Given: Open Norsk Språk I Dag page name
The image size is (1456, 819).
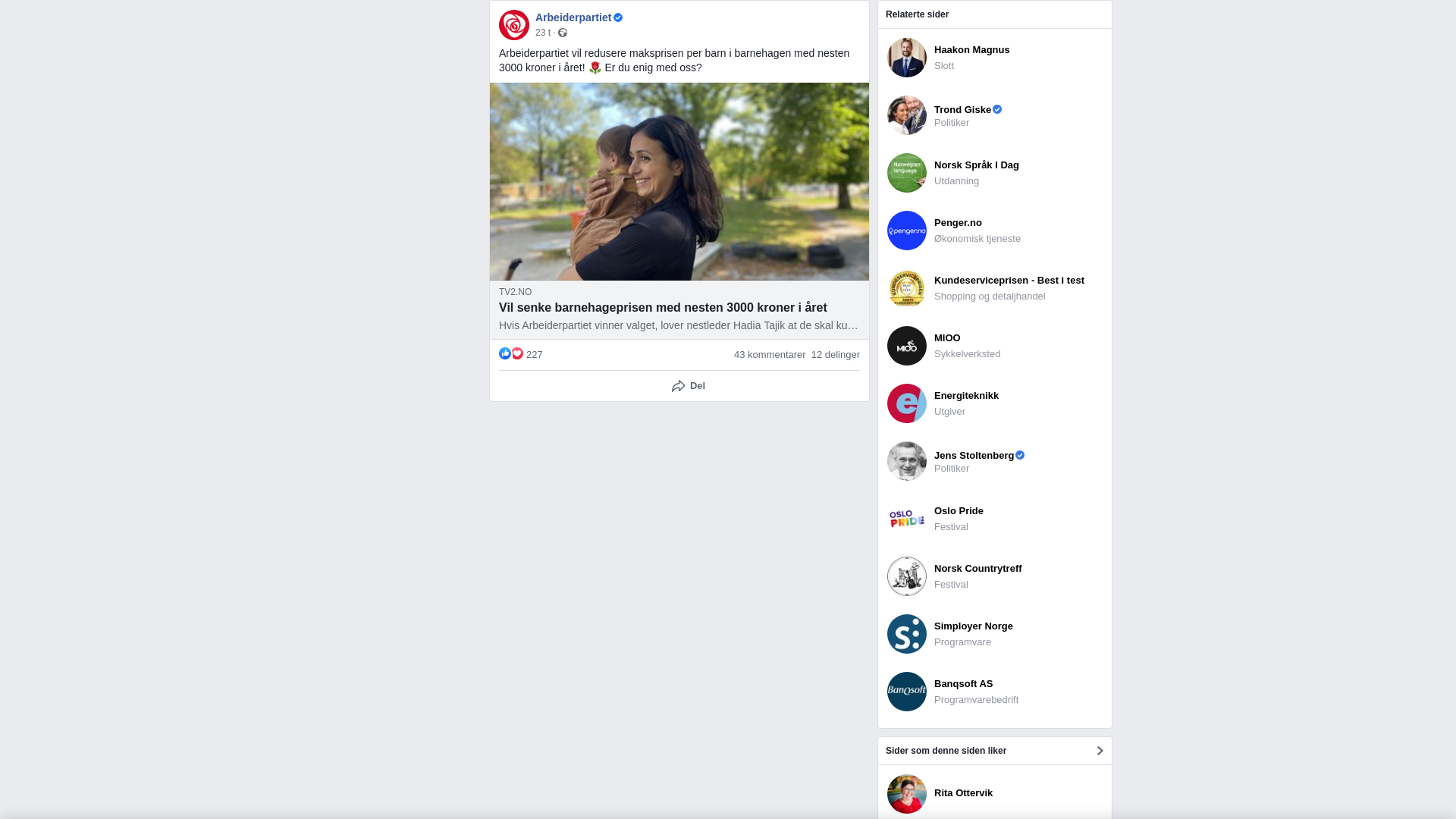Looking at the screenshot, I should click(x=977, y=165).
